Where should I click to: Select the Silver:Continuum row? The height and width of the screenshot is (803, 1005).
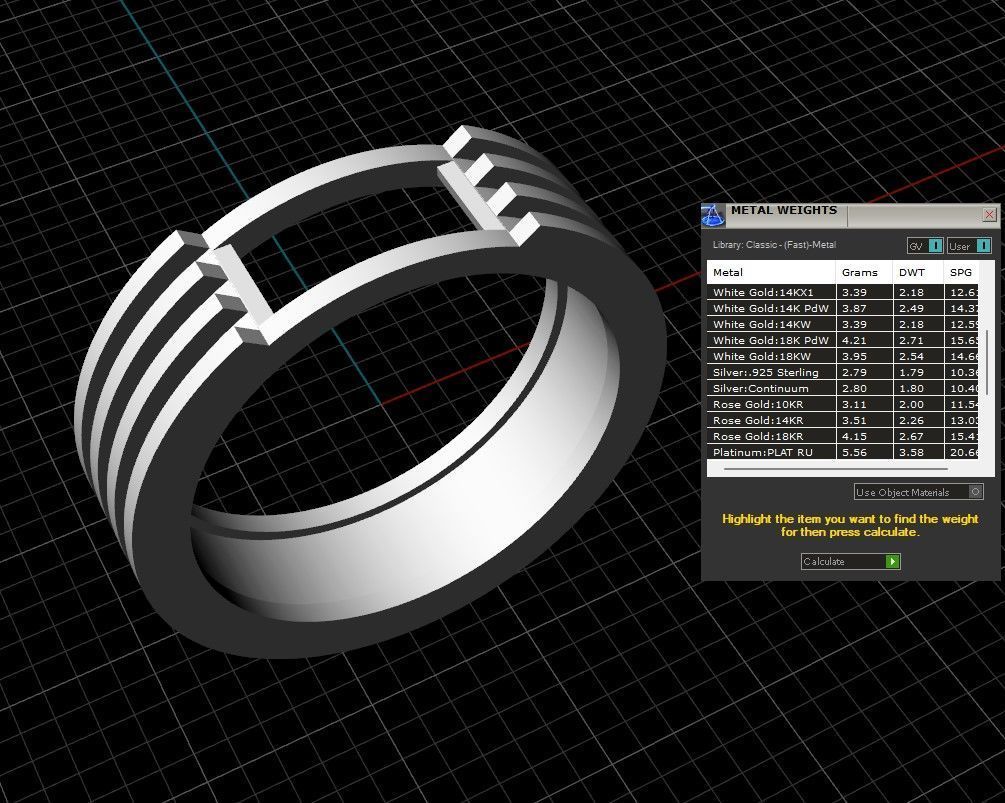[843, 388]
